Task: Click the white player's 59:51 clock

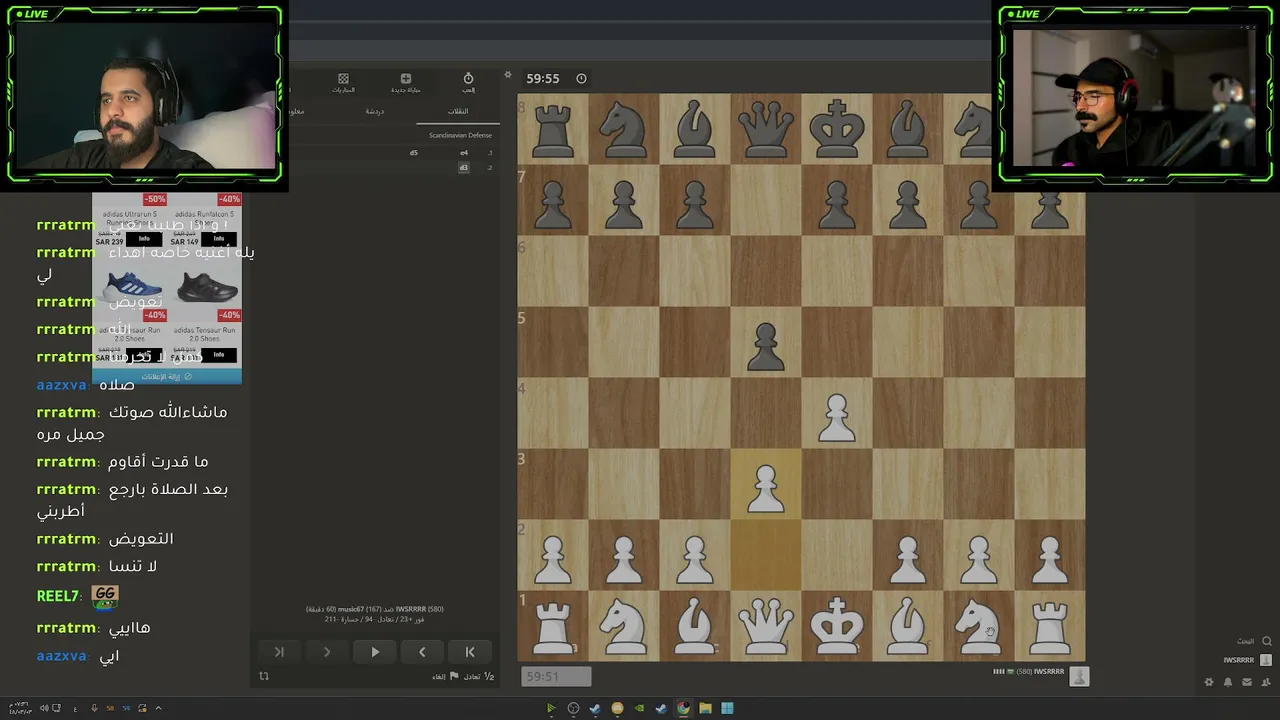Action: 556,677
